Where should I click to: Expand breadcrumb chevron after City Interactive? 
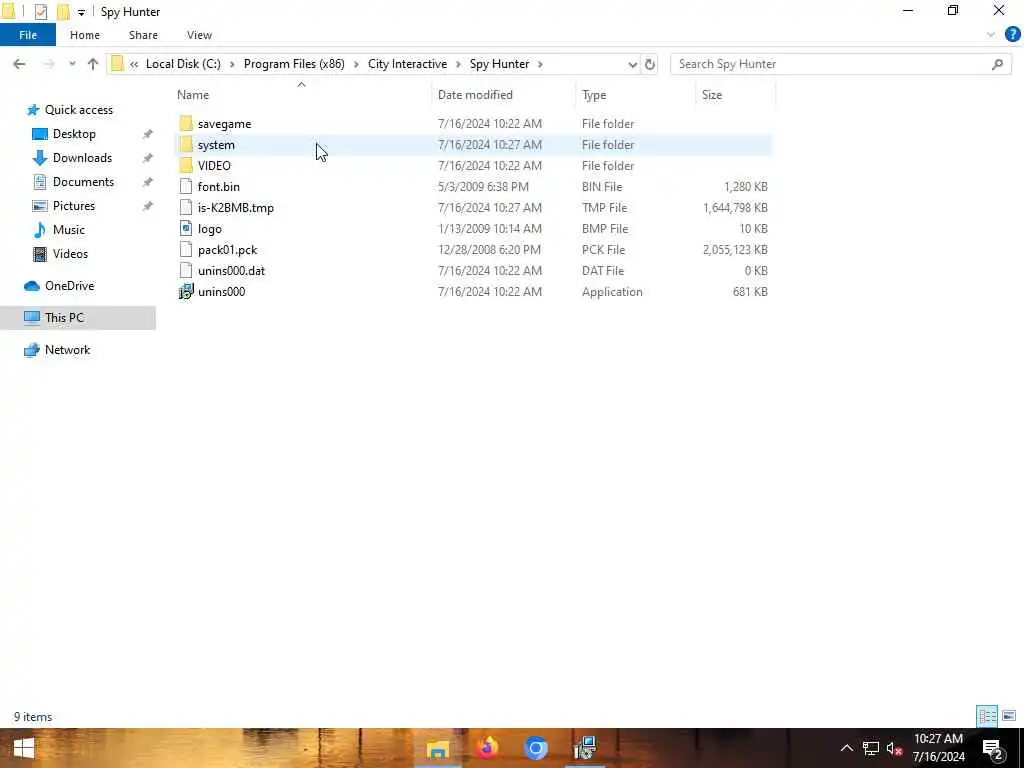tap(458, 64)
